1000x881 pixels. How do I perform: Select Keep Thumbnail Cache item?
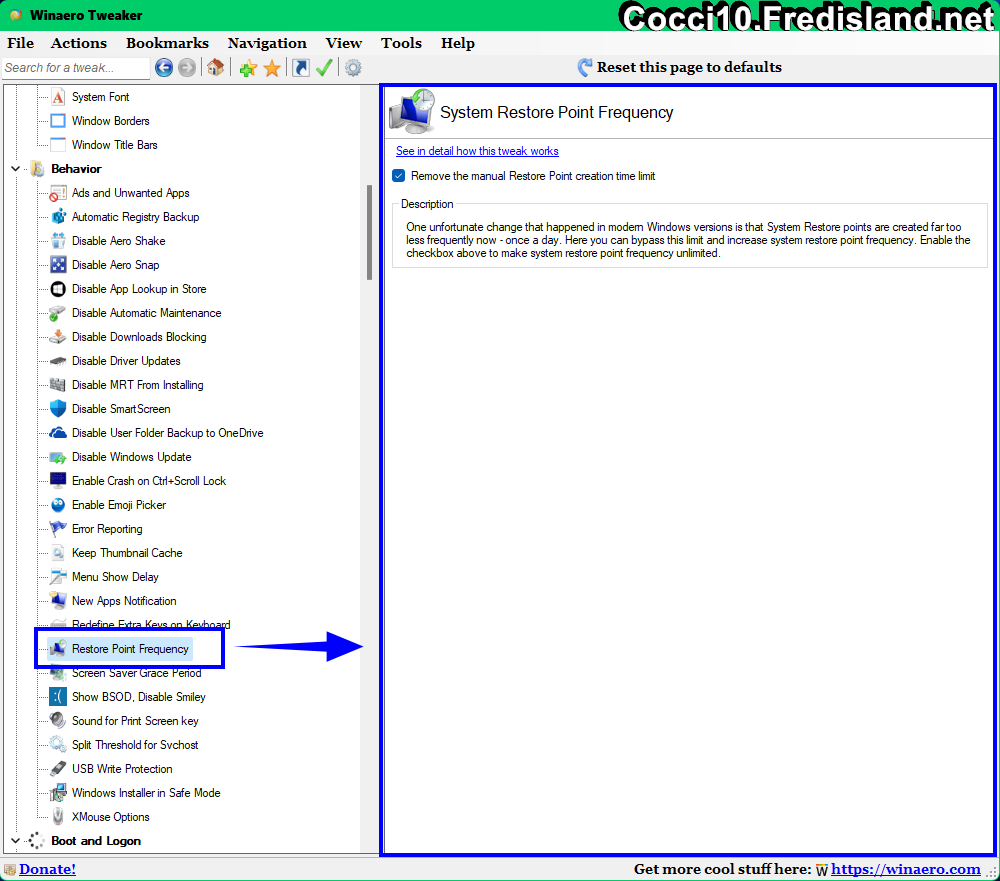[x=128, y=553]
